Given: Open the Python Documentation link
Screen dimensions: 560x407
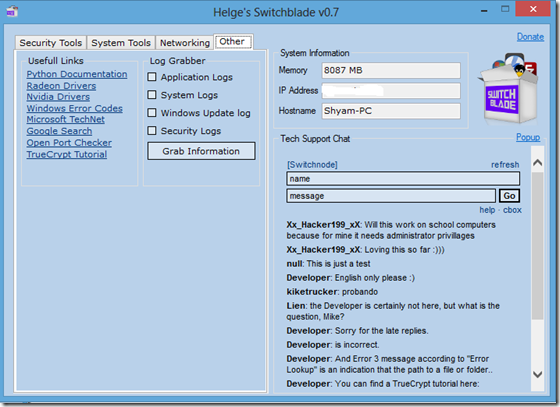Looking at the screenshot, I should (x=77, y=74).
